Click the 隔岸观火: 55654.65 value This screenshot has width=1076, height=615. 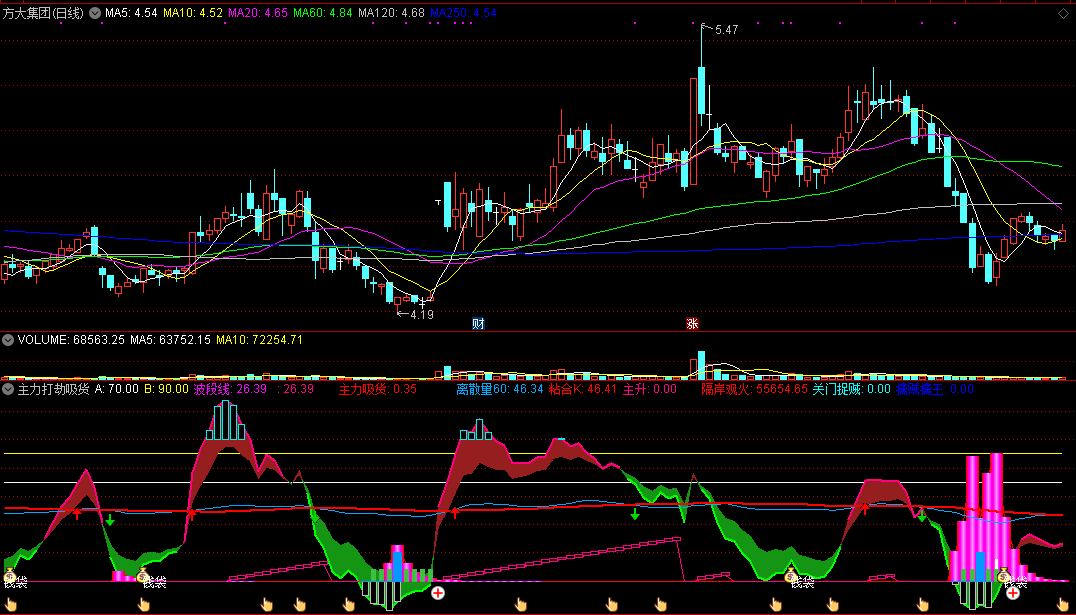coord(754,389)
